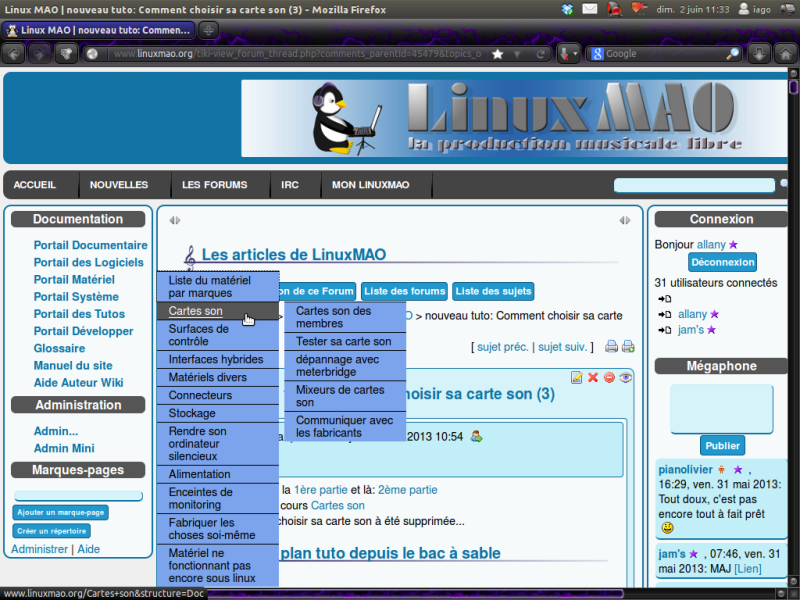
Task: Select Liste du matériel par marques
Action: 217,287
